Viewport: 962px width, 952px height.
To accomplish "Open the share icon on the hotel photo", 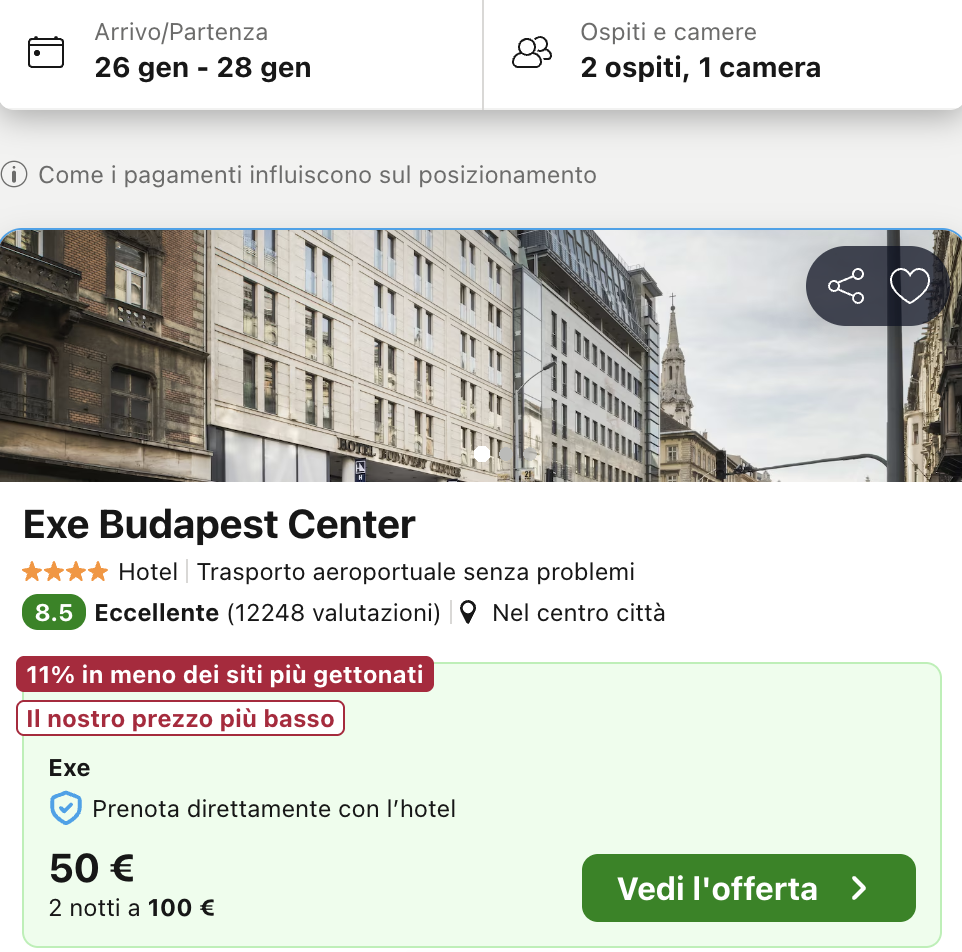I will point(847,286).
